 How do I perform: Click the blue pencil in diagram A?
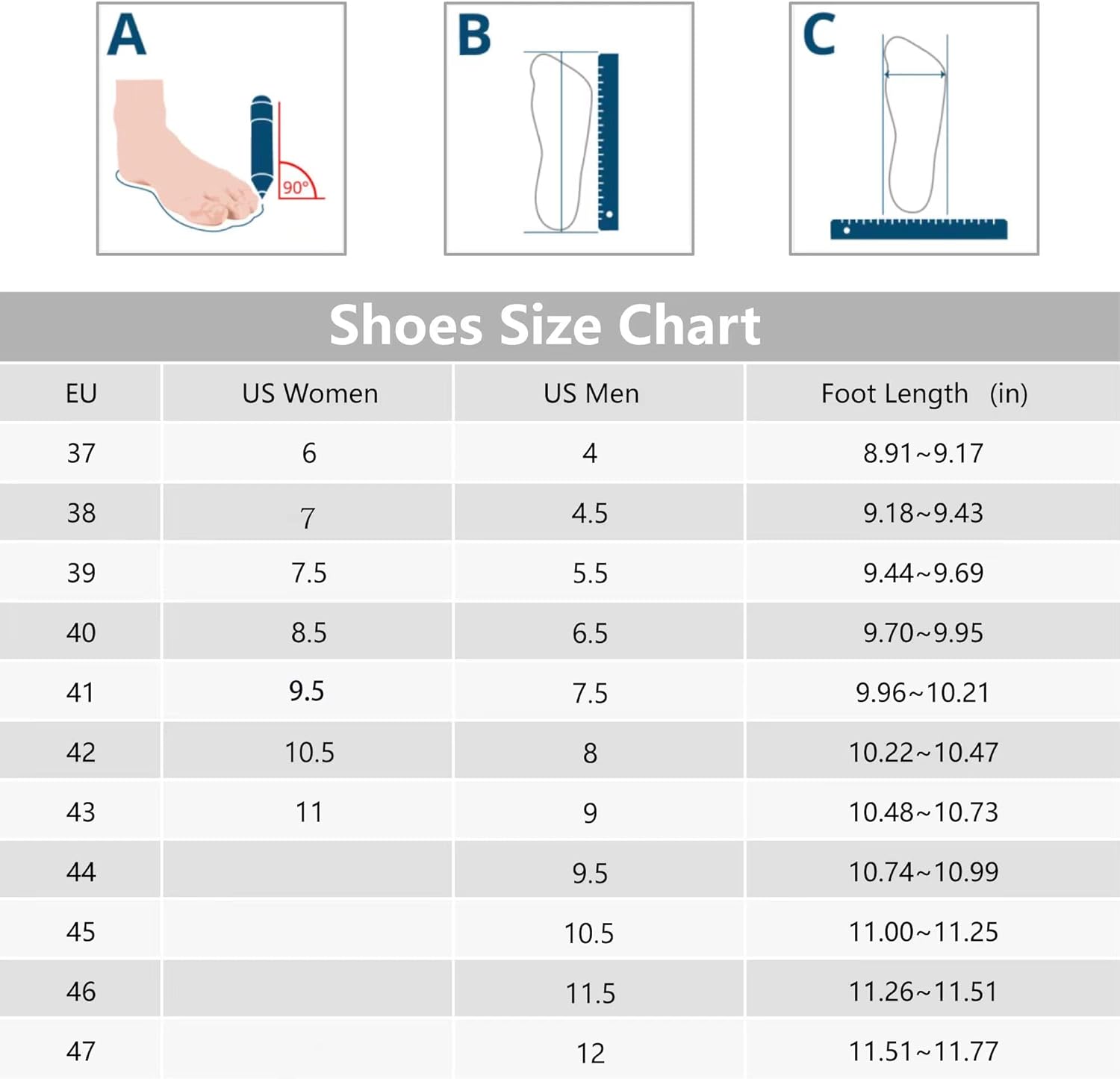(x=261, y=143)
